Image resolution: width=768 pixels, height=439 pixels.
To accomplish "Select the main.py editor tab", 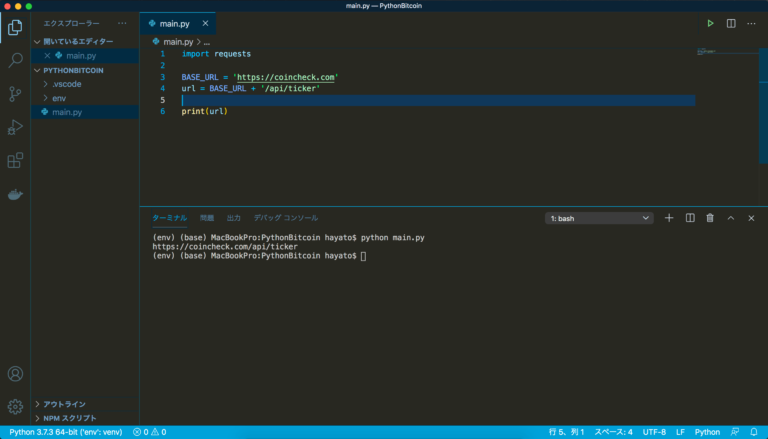I will (177, 24).
